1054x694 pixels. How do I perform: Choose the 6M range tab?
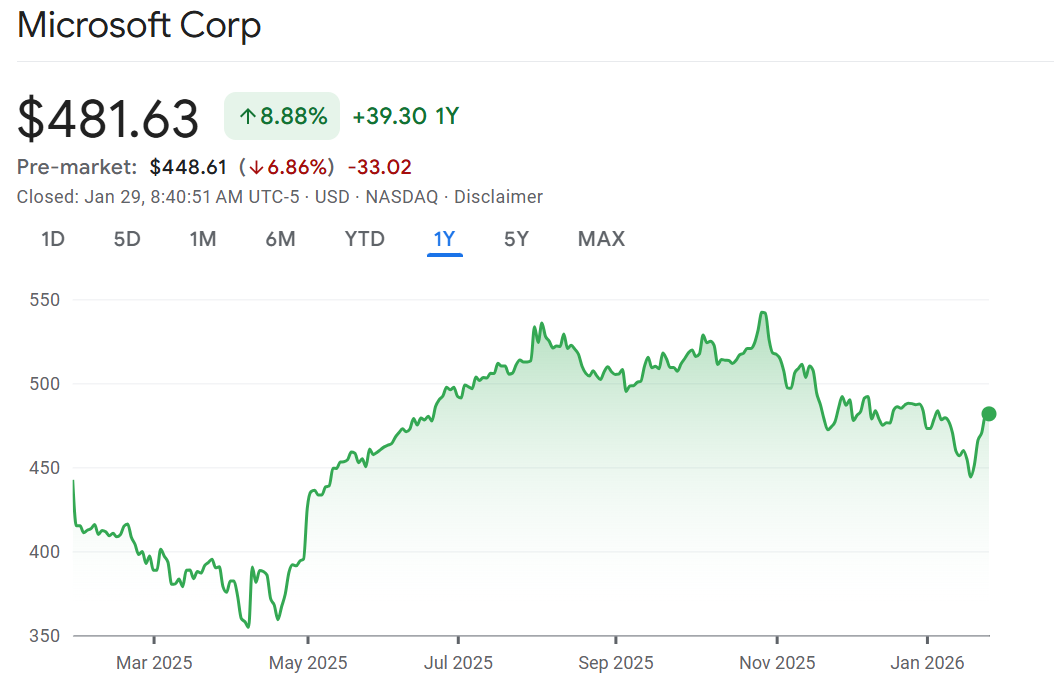point(280,239)
